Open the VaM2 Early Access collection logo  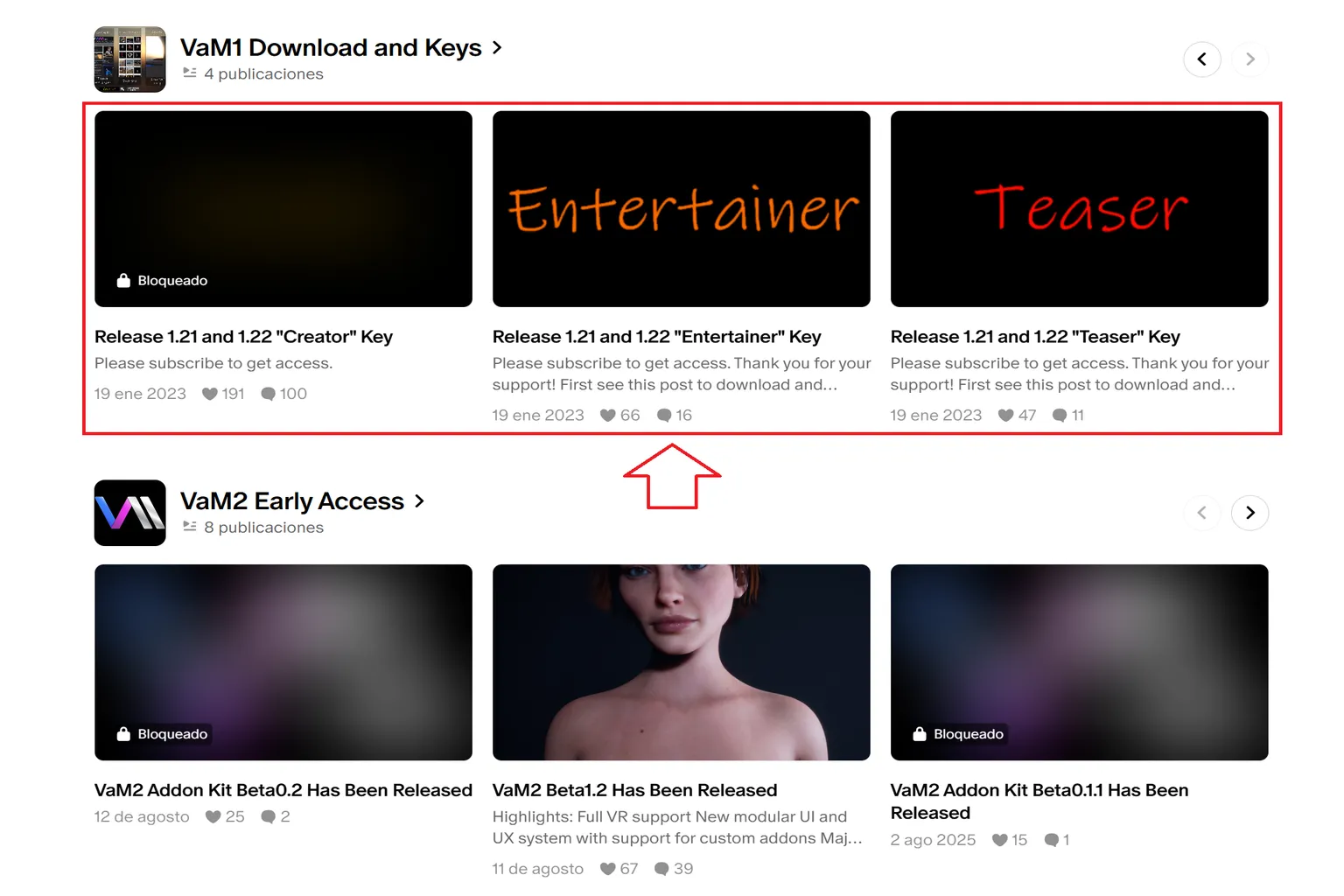pos(129,513)
